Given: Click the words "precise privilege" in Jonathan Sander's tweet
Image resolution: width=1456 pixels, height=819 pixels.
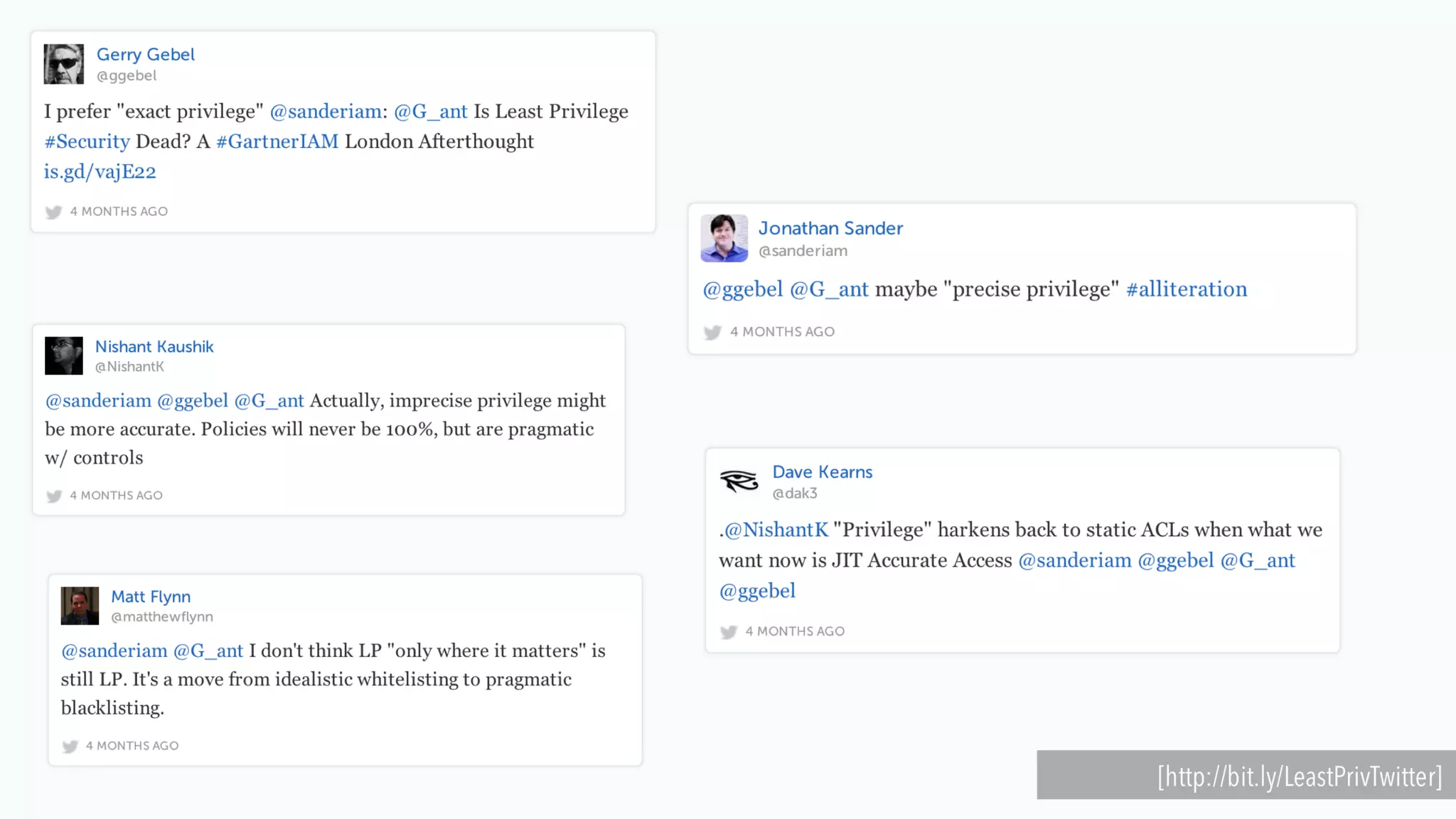Looking at the screenshot, I should [1031, 289].
